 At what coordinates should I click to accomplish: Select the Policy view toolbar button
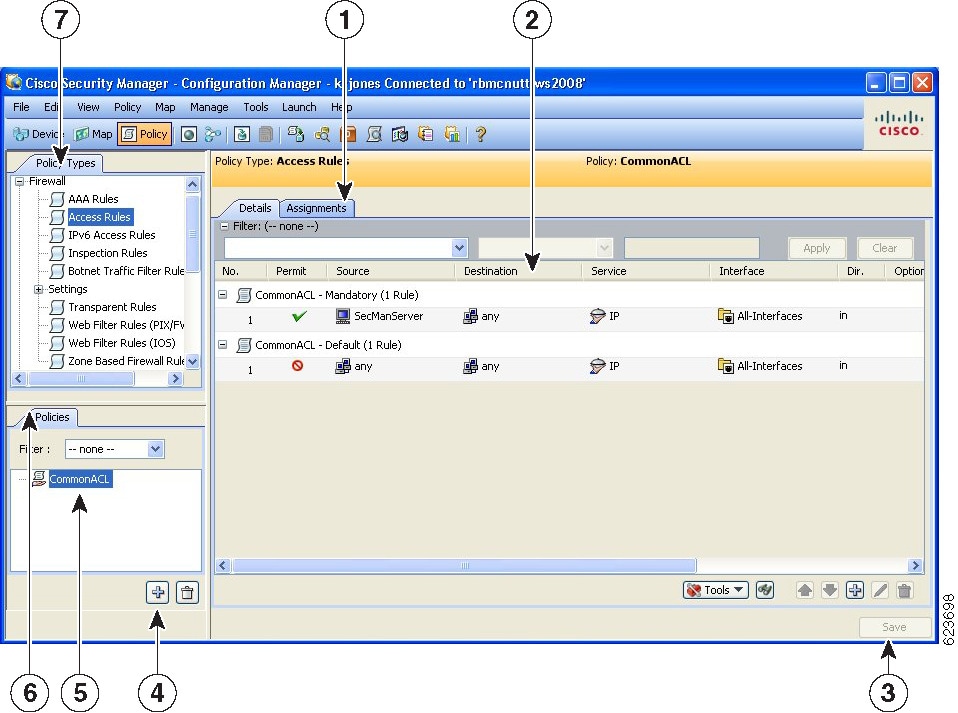tap(145, 134)
